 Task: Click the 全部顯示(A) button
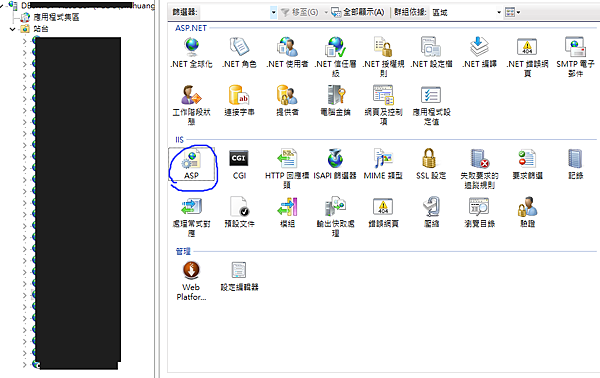357,12
